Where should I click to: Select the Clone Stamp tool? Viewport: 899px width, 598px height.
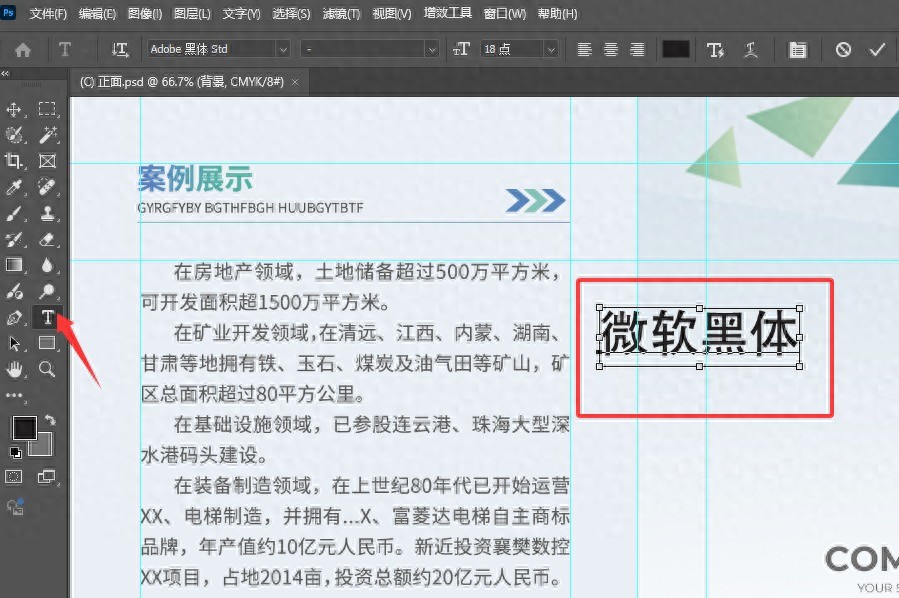point(47,213)
